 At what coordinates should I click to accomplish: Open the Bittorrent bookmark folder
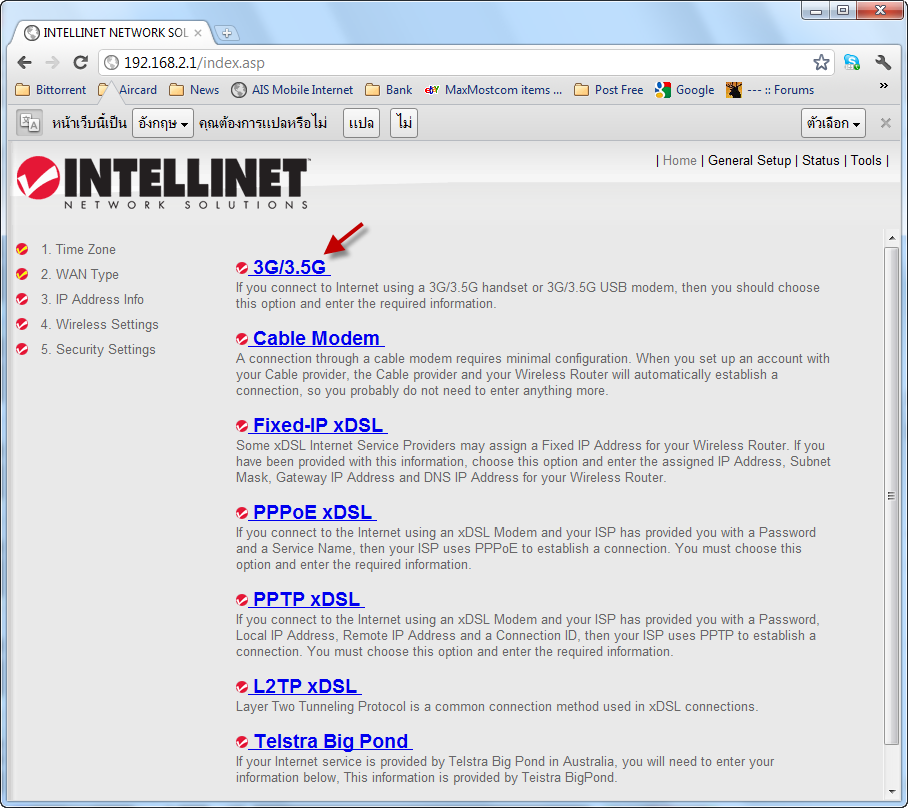click(51, 90)
